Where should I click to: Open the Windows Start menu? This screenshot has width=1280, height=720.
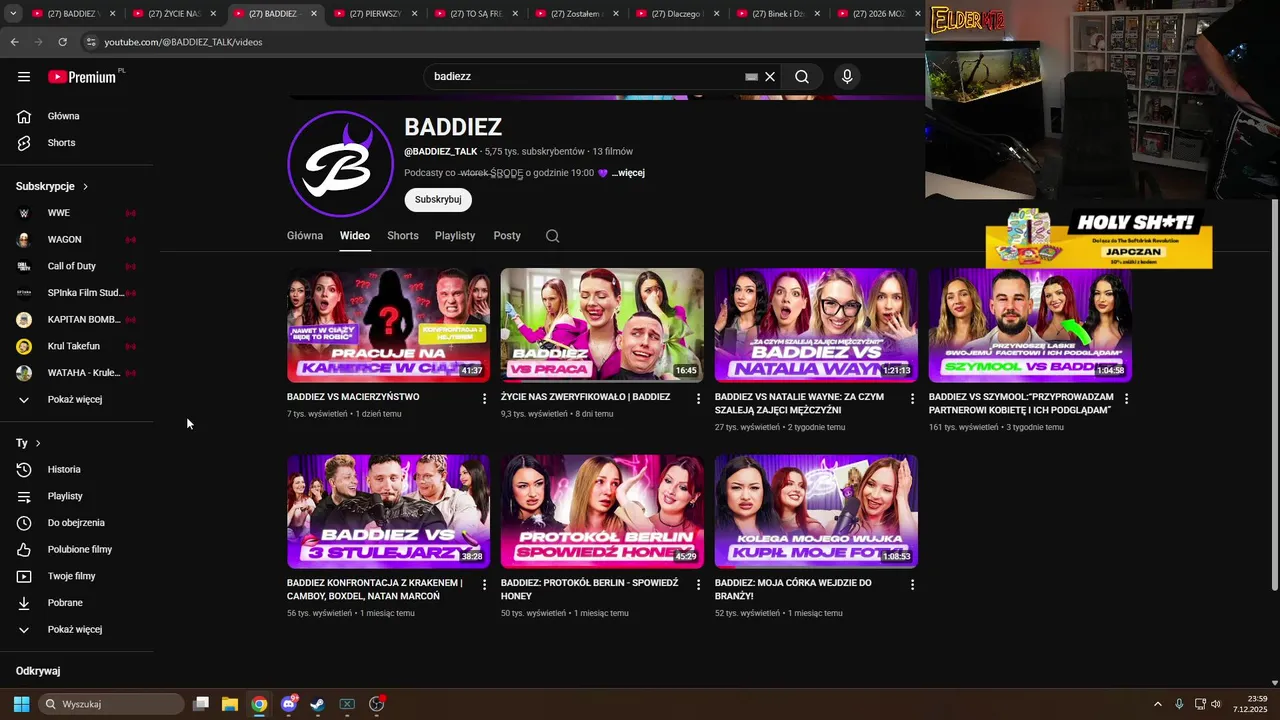pyautogui.click(x=21, y=704)
